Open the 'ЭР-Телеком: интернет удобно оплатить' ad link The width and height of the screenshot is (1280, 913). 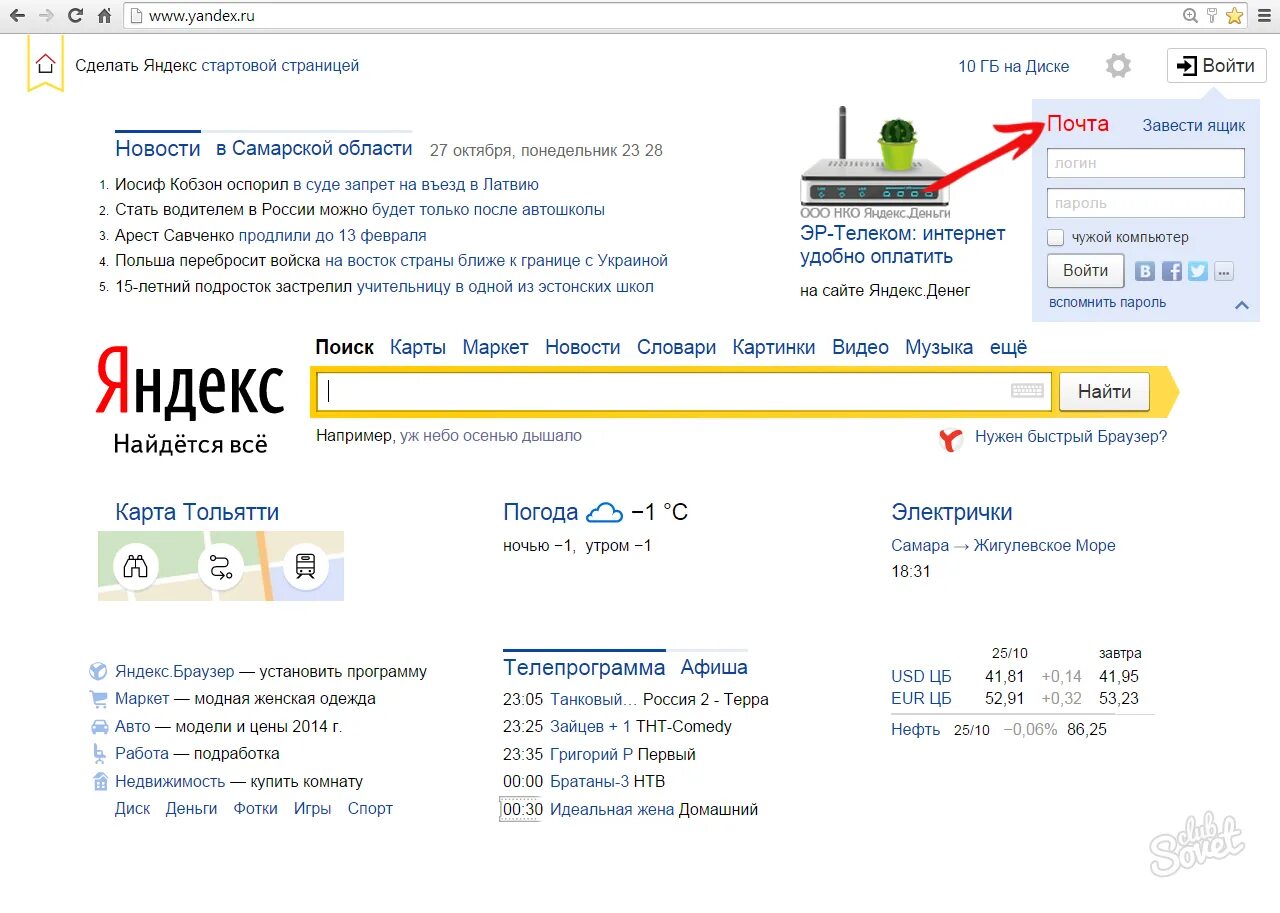click(x=903, y=245)
